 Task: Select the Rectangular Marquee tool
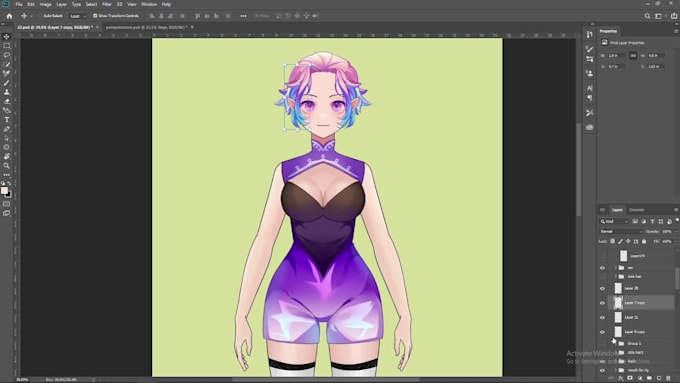pyautogui.click(x=7, y=46)
